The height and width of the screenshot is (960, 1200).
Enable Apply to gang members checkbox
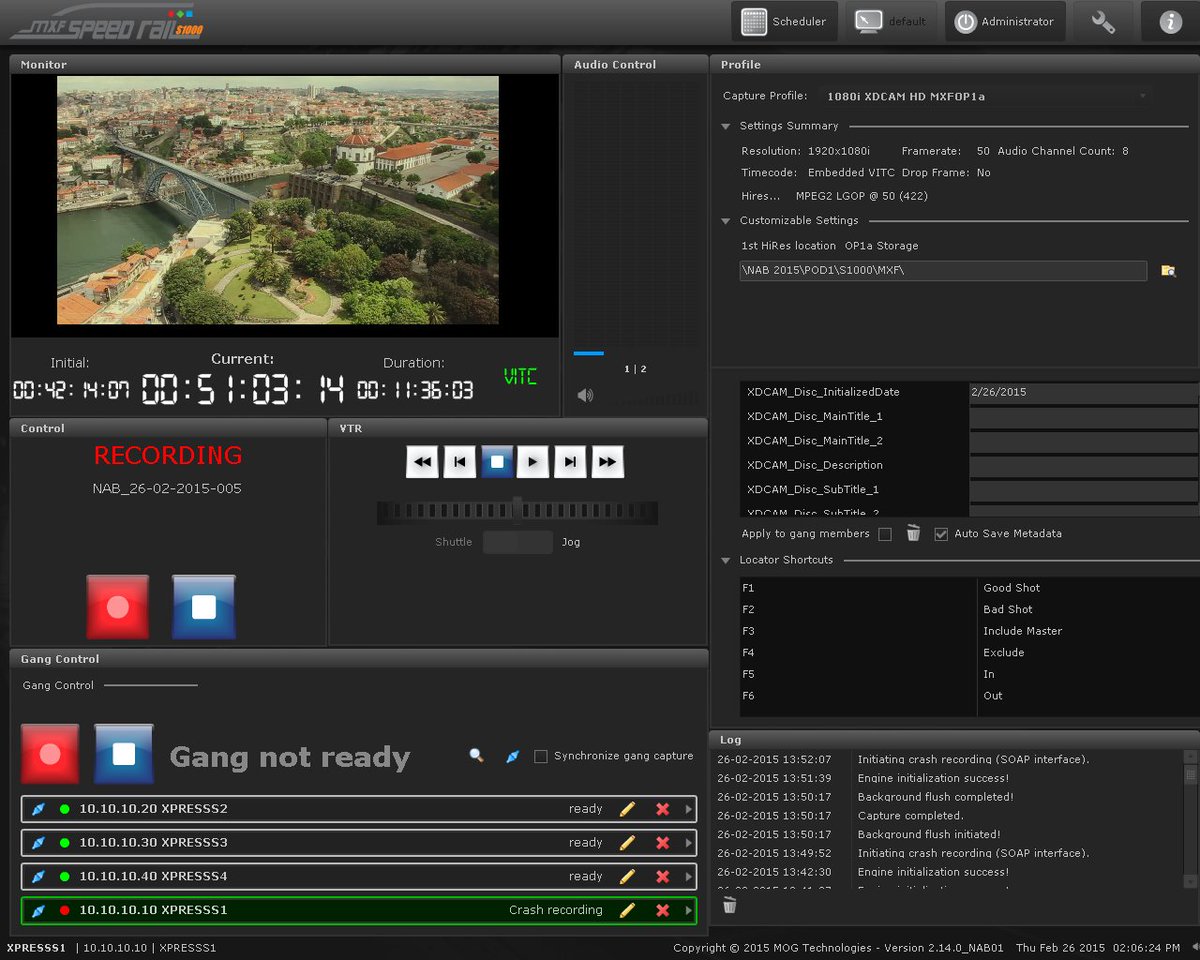point(885,534)
